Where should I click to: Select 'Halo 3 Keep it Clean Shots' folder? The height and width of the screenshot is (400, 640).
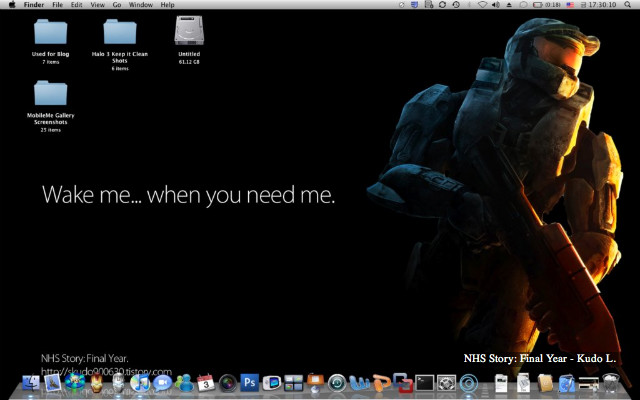click(x=120, y=32)
